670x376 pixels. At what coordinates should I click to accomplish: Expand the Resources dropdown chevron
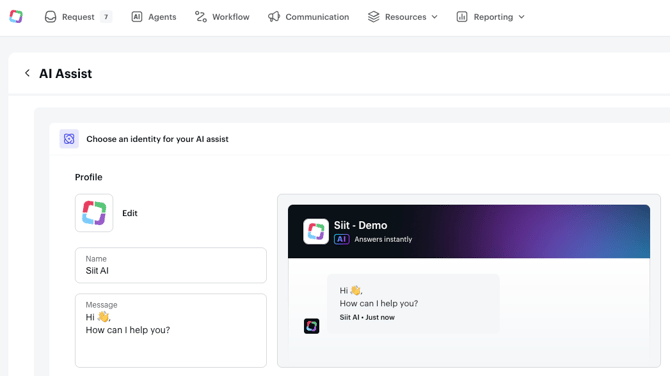pos(435,17)
